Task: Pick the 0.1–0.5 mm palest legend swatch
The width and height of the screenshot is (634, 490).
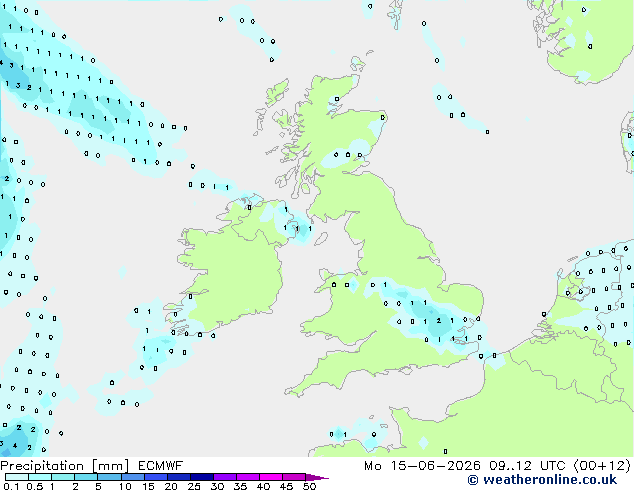Action: coord(17,477)
